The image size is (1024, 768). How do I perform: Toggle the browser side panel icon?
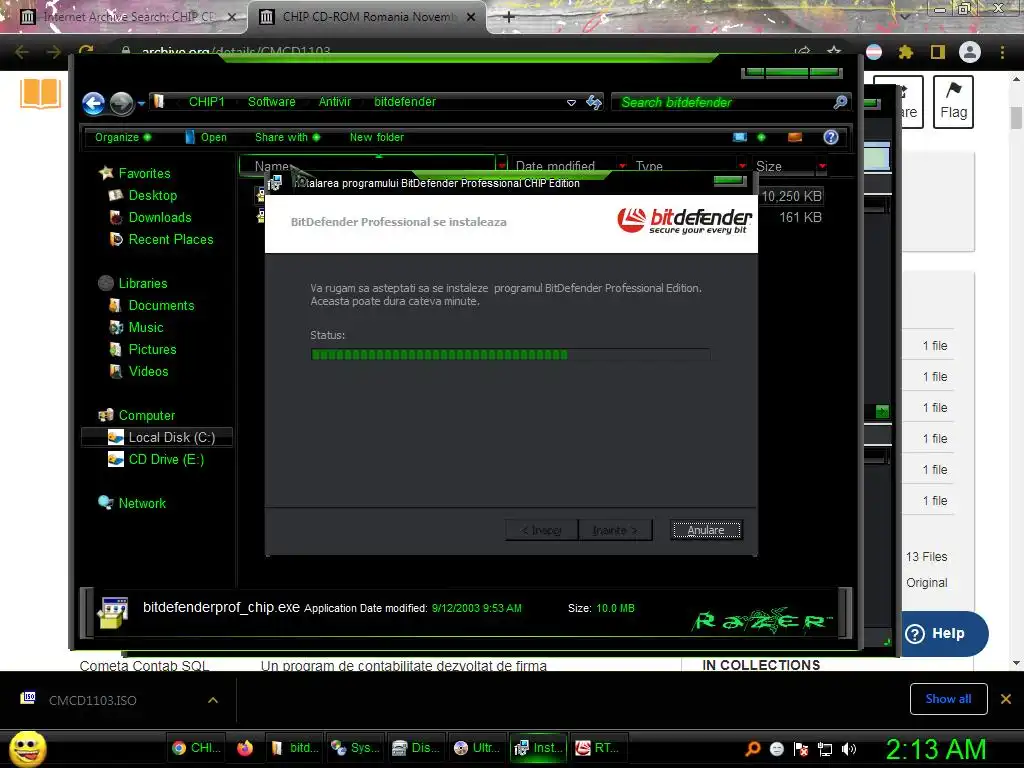tap(938, 52)
